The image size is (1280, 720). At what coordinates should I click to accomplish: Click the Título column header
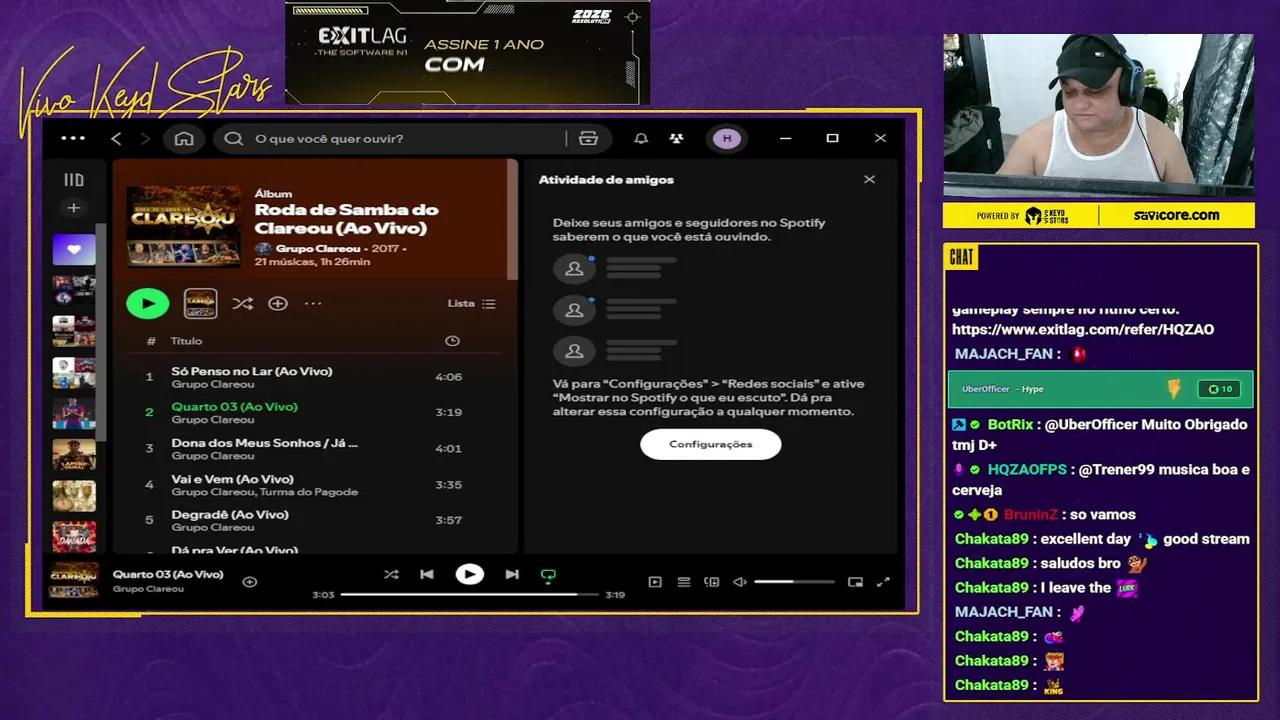point(186,341)
